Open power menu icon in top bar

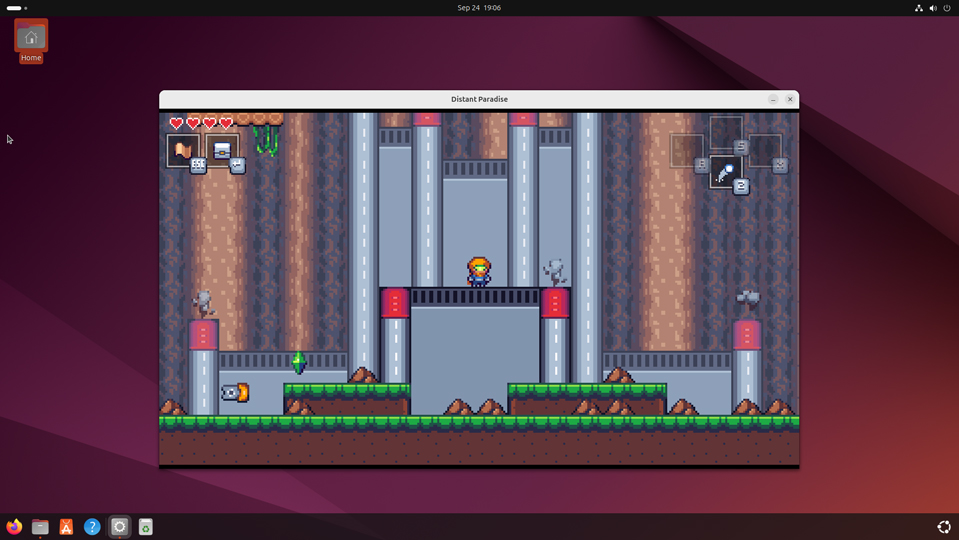(x=947, y=8)
